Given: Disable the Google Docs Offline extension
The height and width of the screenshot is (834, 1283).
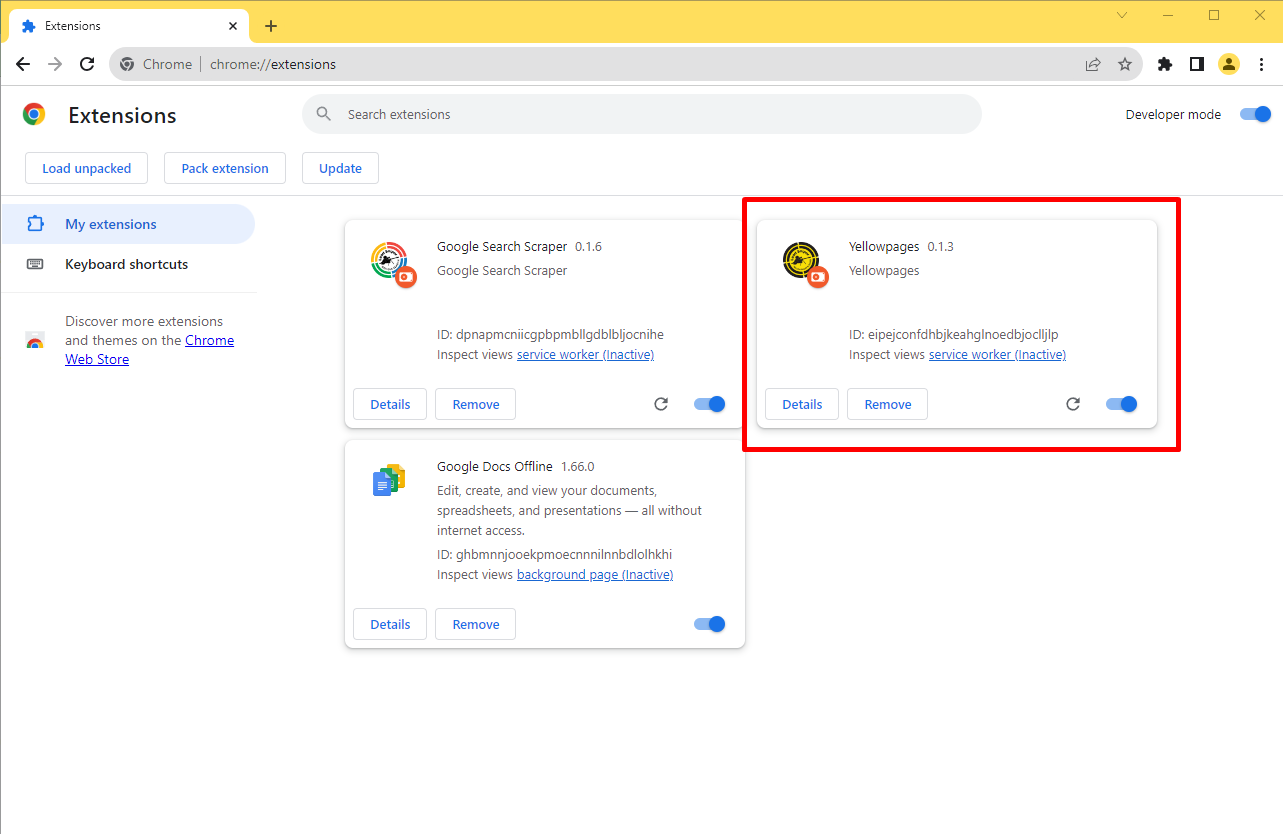Looking at the screenshot, I should [709, 623].
